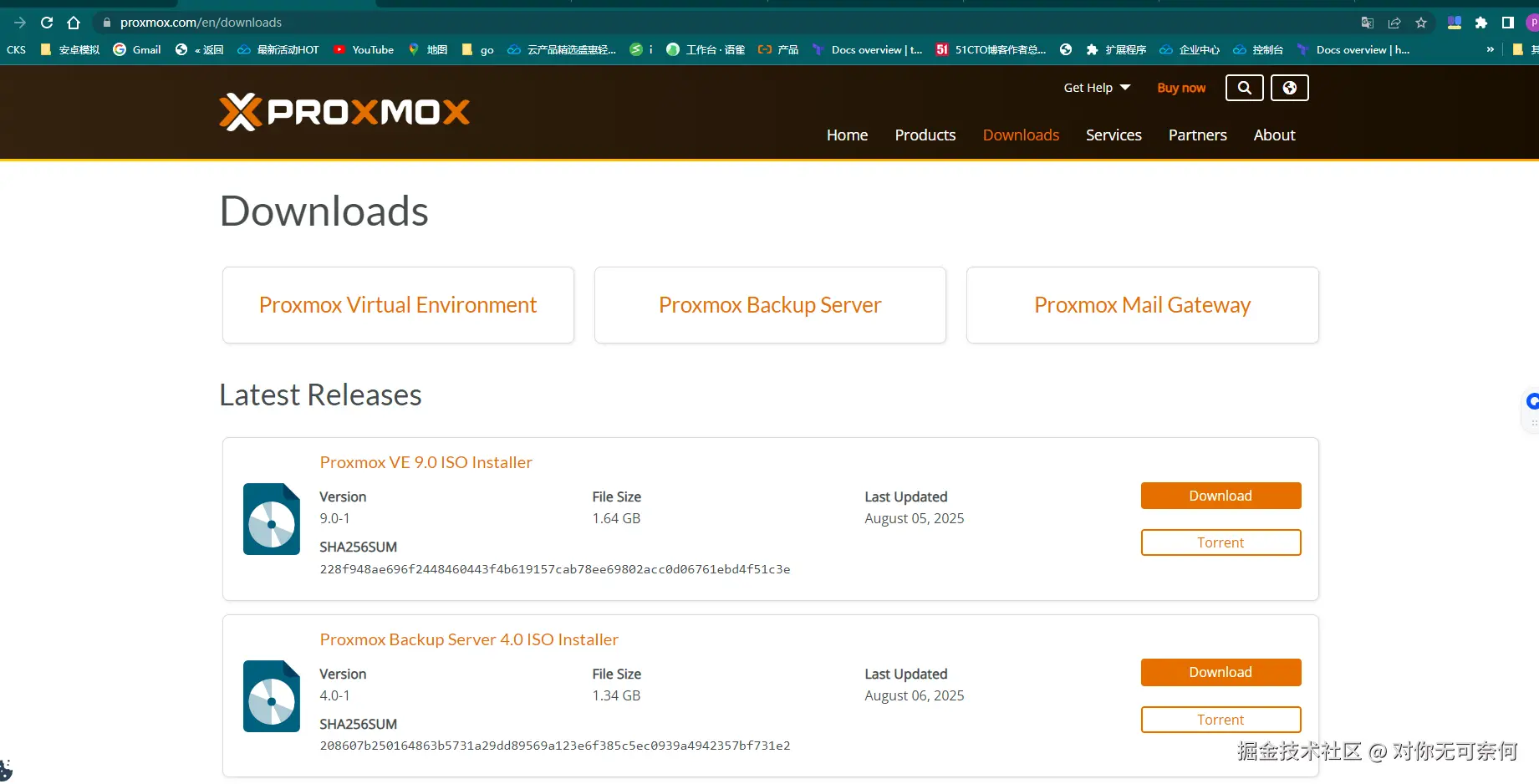The width and height of the screenshot is (1539, 784).
Task: Open the 扩展程序 bookmark
Action: (x=1116, y=50)
